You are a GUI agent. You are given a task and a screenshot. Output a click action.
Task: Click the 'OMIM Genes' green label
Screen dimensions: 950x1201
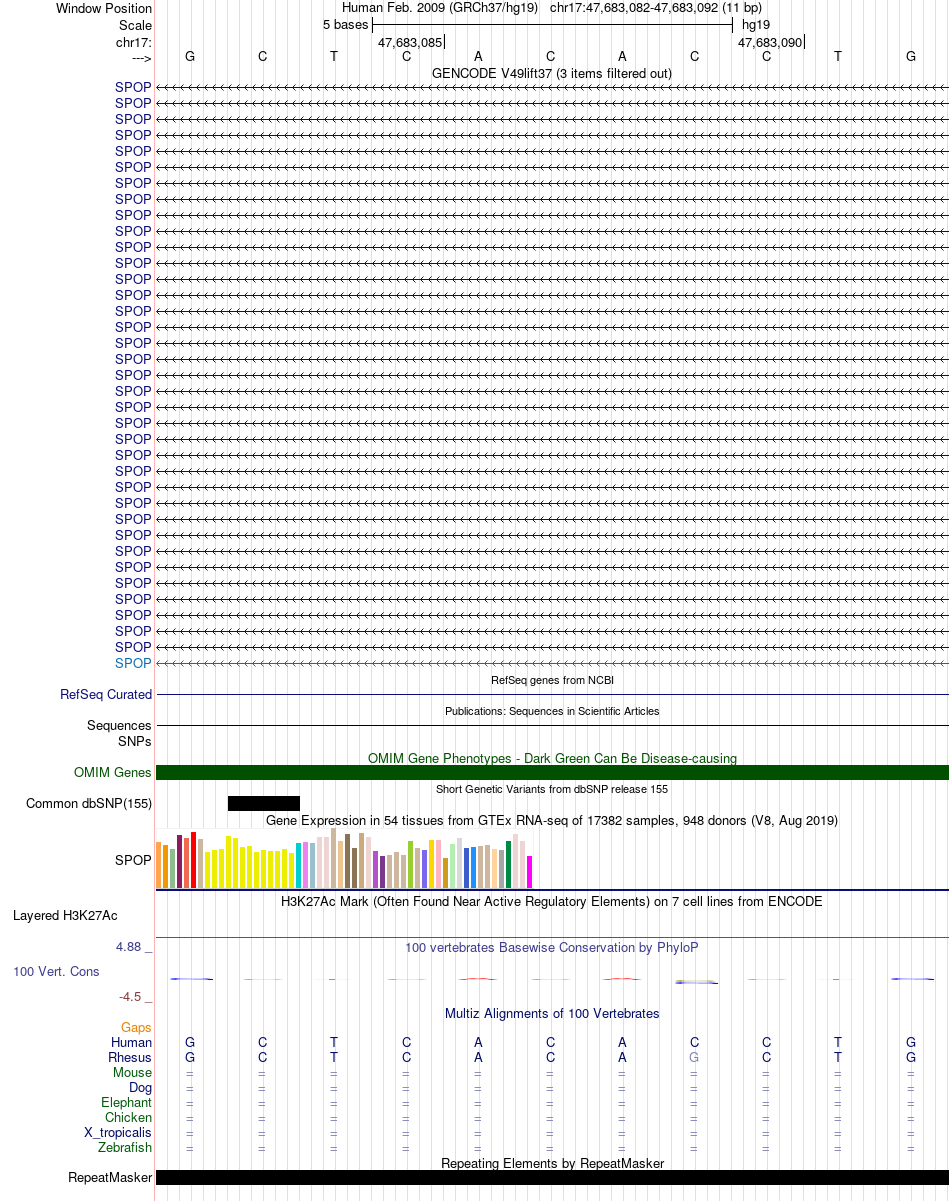pos(113,772)
